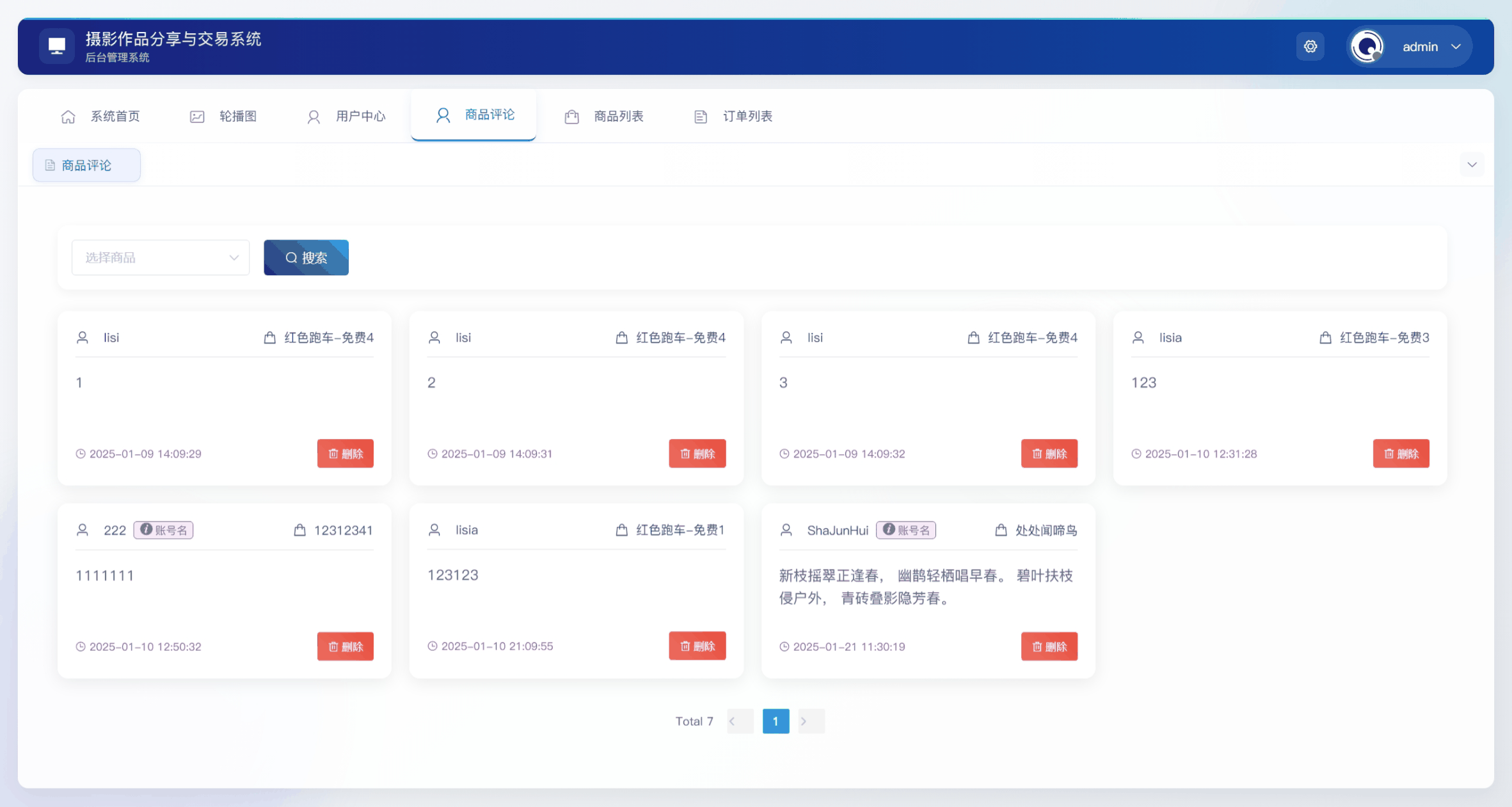Screen dimensions: 1512x807
Task: Open the 选择商品 dropdown
Action: [161, 257]
